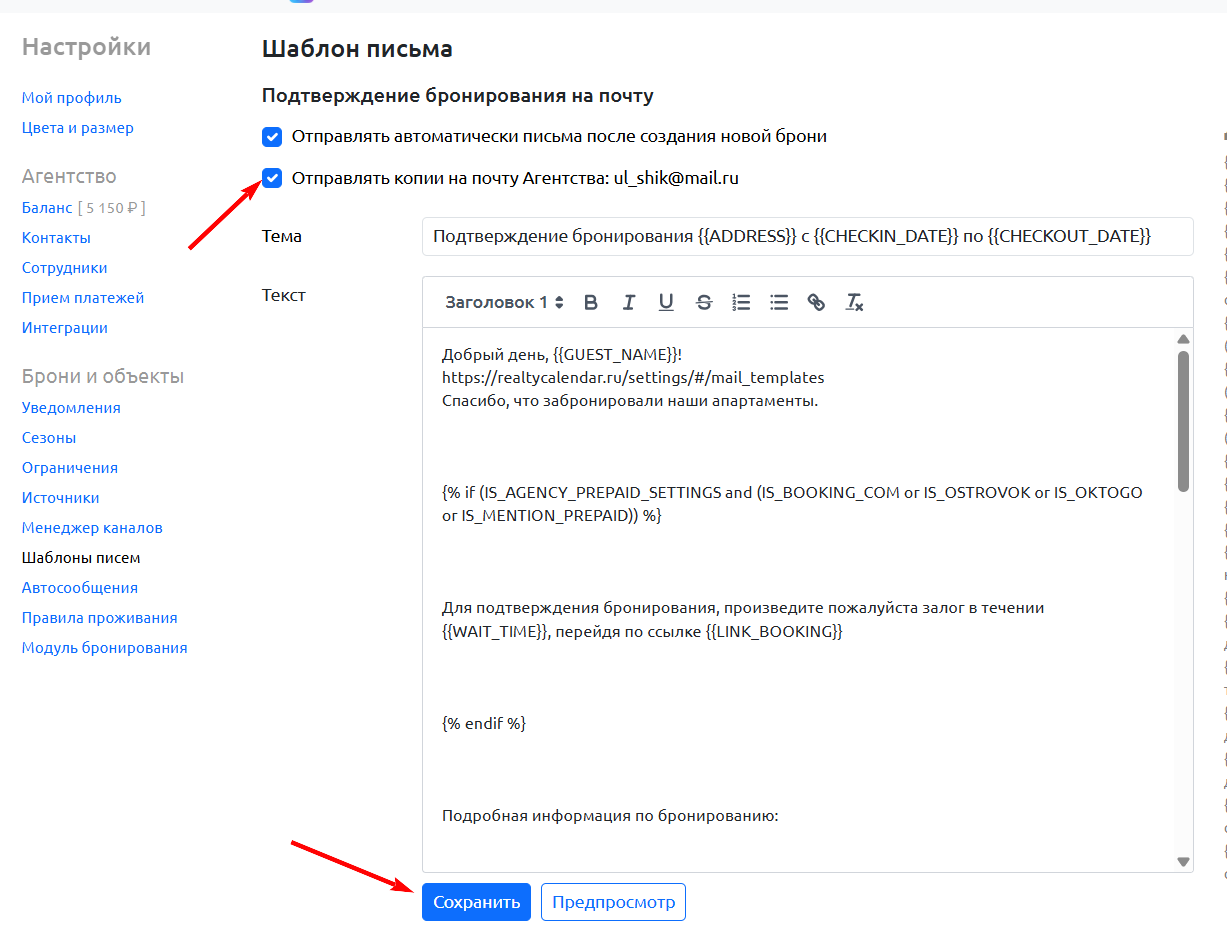Click the '{% endif %}' line in editor

click(484, 723)
